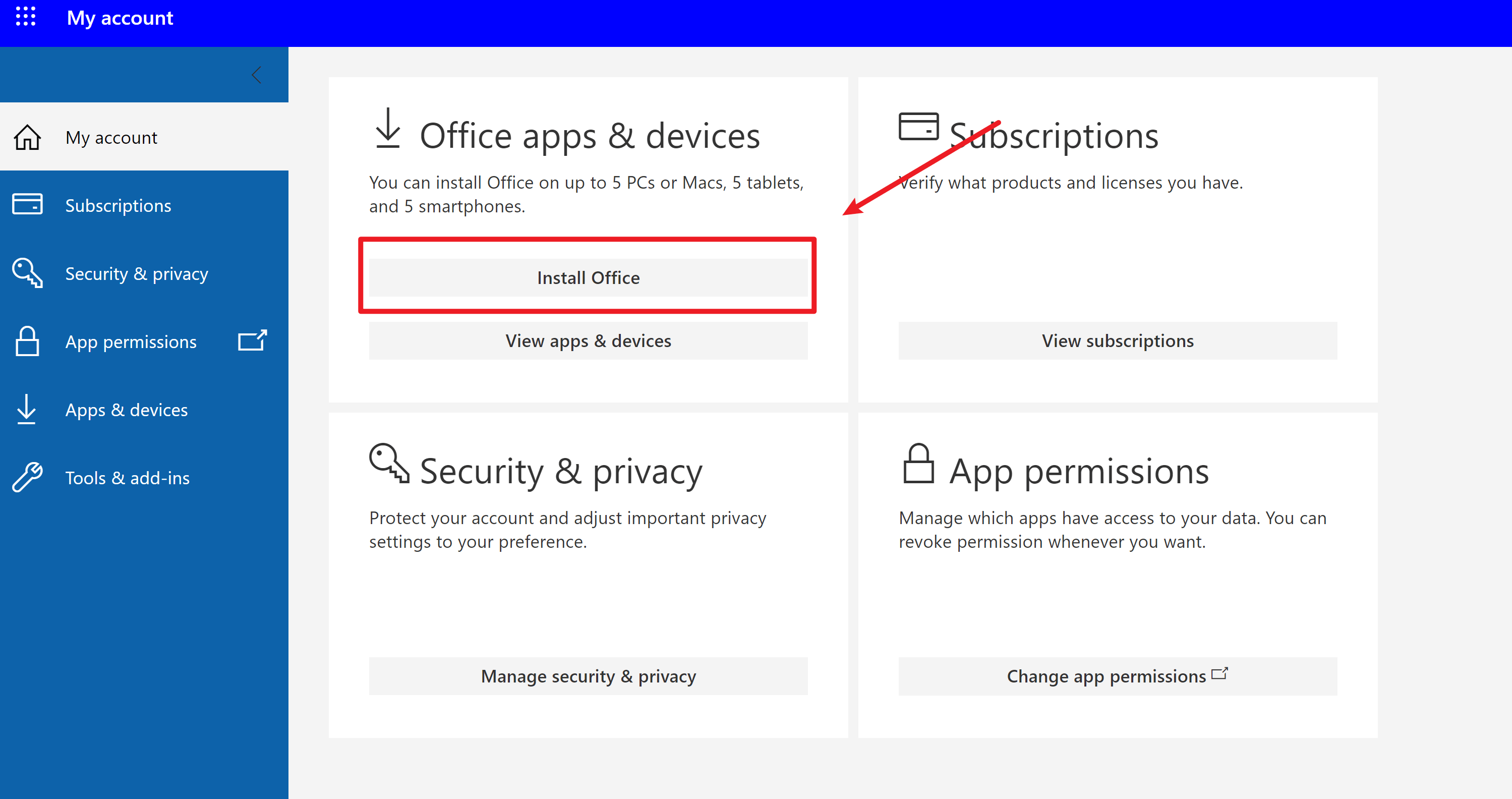The image size is (1512, 799).
Task: Select My account in the sidebar
Action: pos(144,137)
